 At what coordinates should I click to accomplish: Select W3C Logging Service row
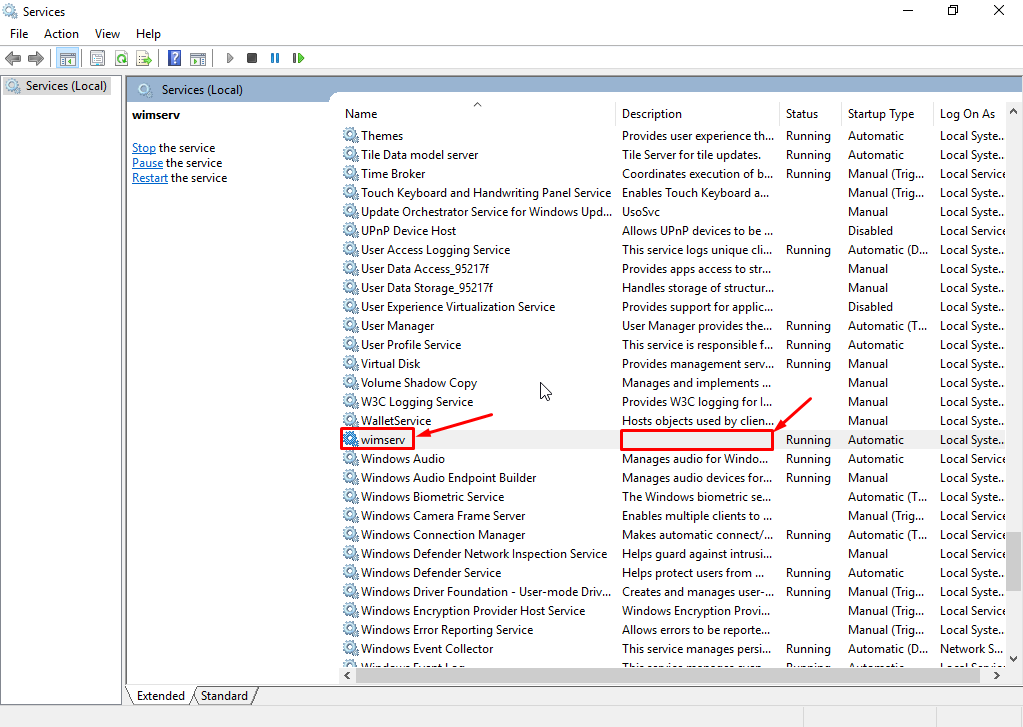[673, 401]
